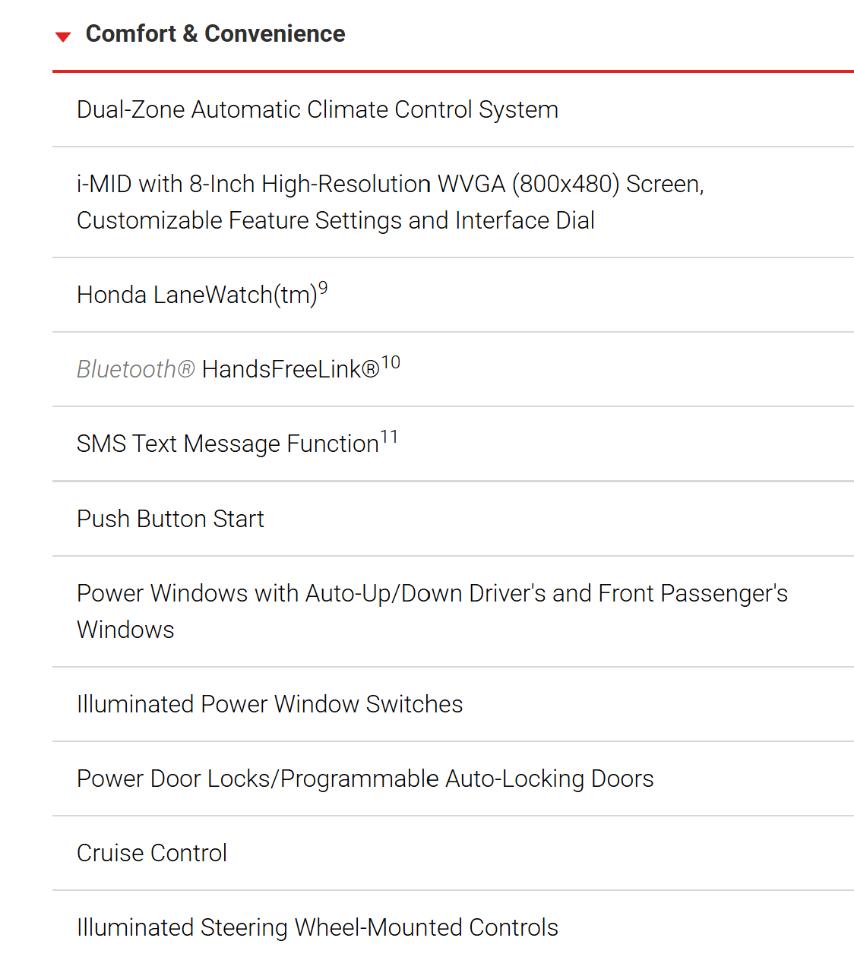Click the Bluetooth® italic text
Viewport: 854px width, 960px height.
click(135, 369)
